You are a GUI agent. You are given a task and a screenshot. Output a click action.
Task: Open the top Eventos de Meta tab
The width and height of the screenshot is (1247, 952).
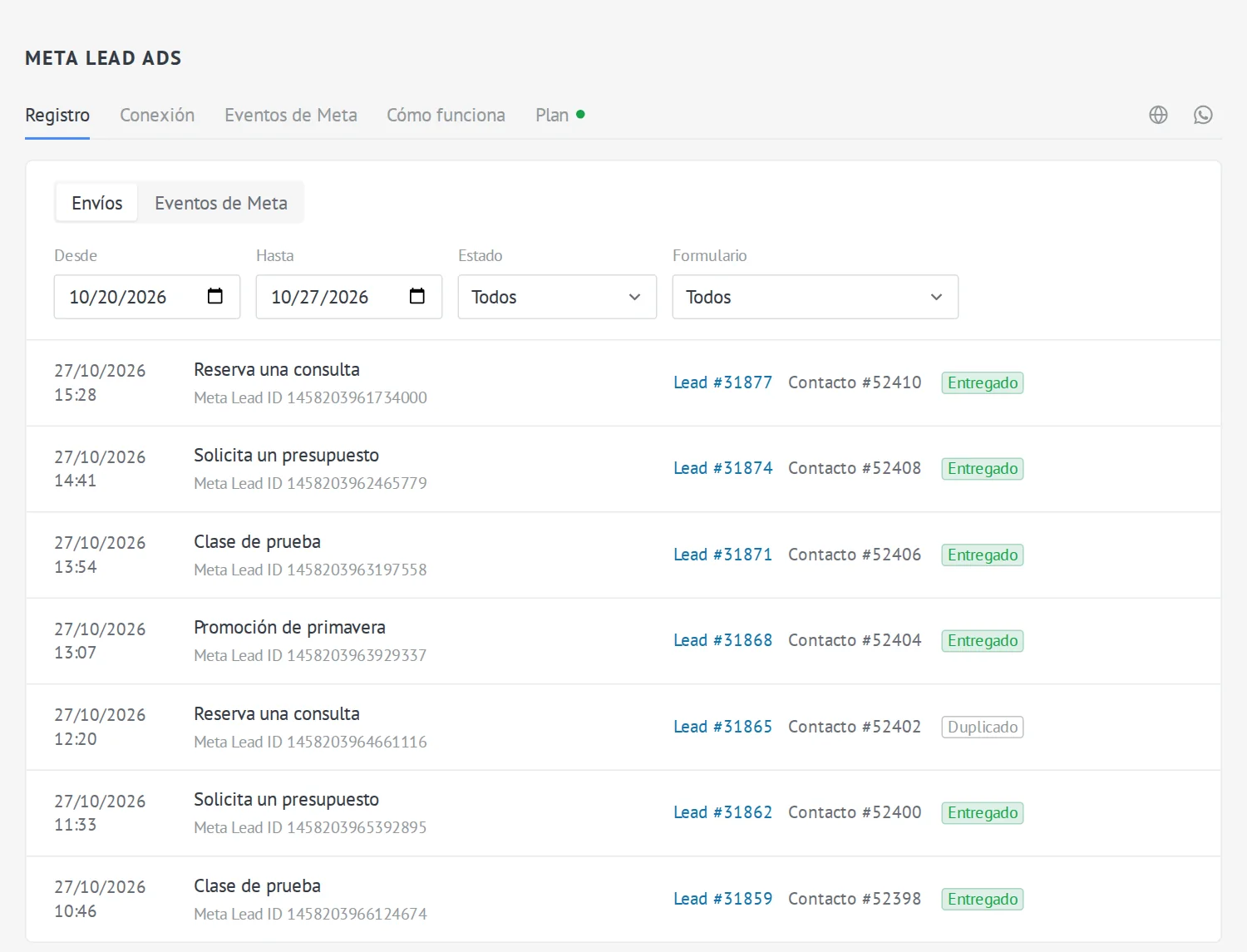291,115
